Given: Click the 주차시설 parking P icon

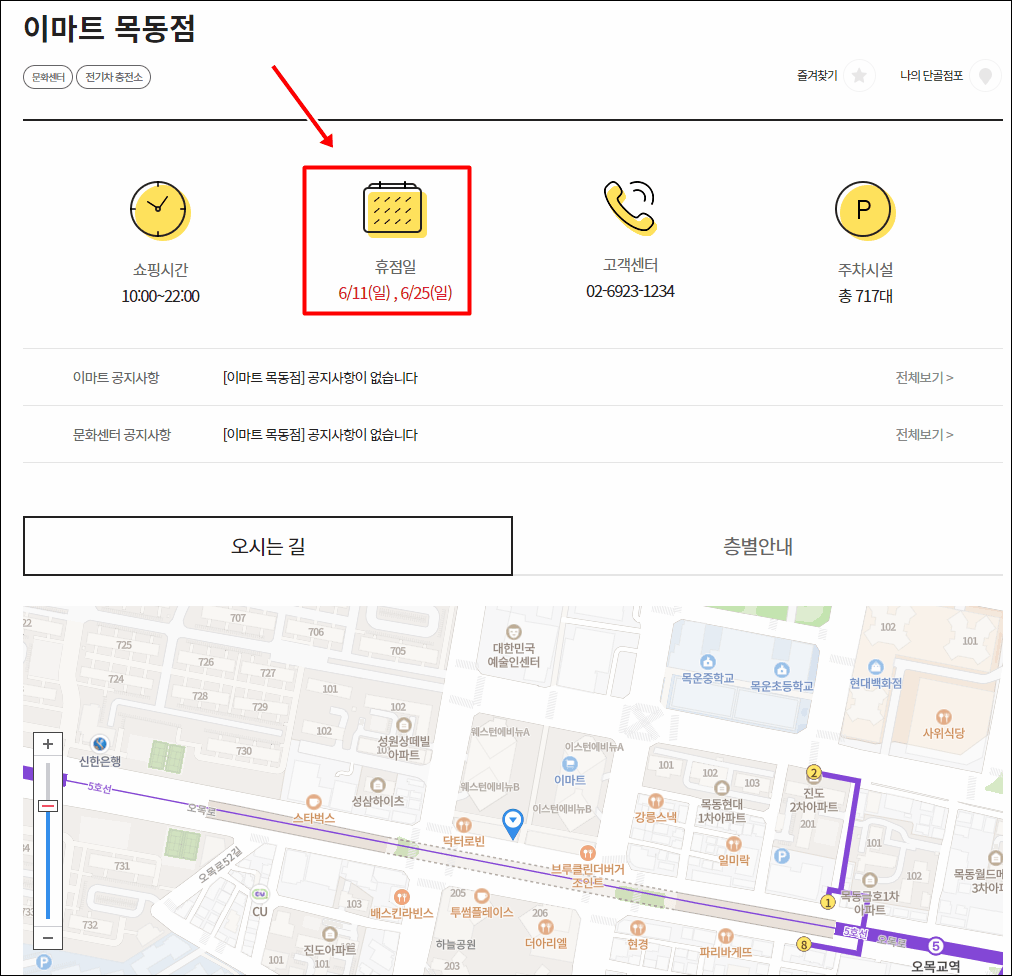Looking at the screenshot, I should (865, 210).
